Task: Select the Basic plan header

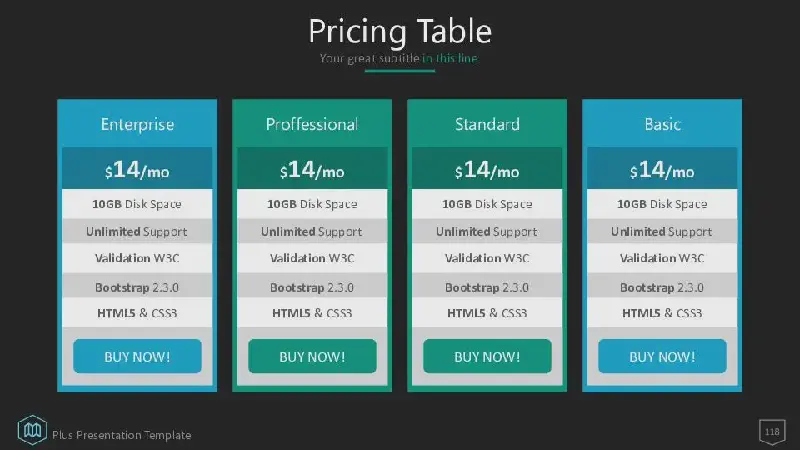Action: [x=662, y=124]
